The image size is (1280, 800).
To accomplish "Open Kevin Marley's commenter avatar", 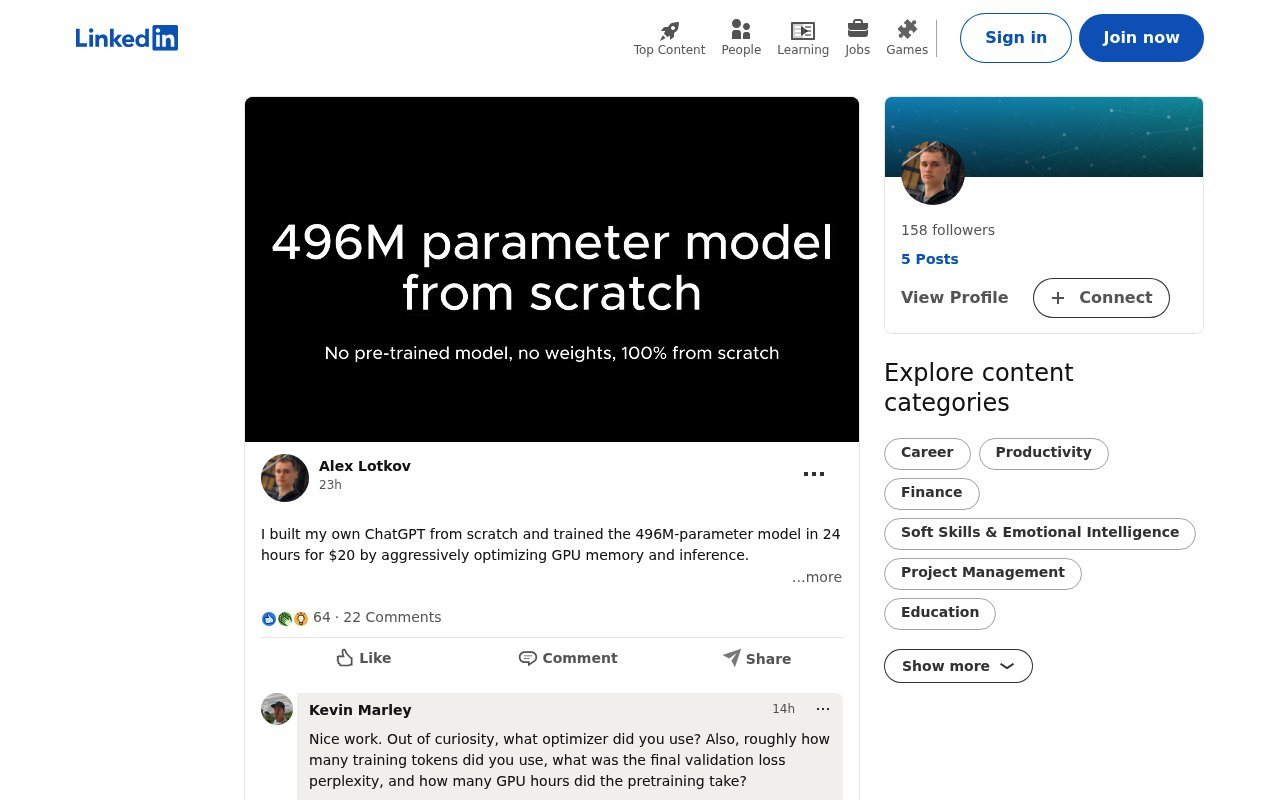I will click(x=277, y=709).
